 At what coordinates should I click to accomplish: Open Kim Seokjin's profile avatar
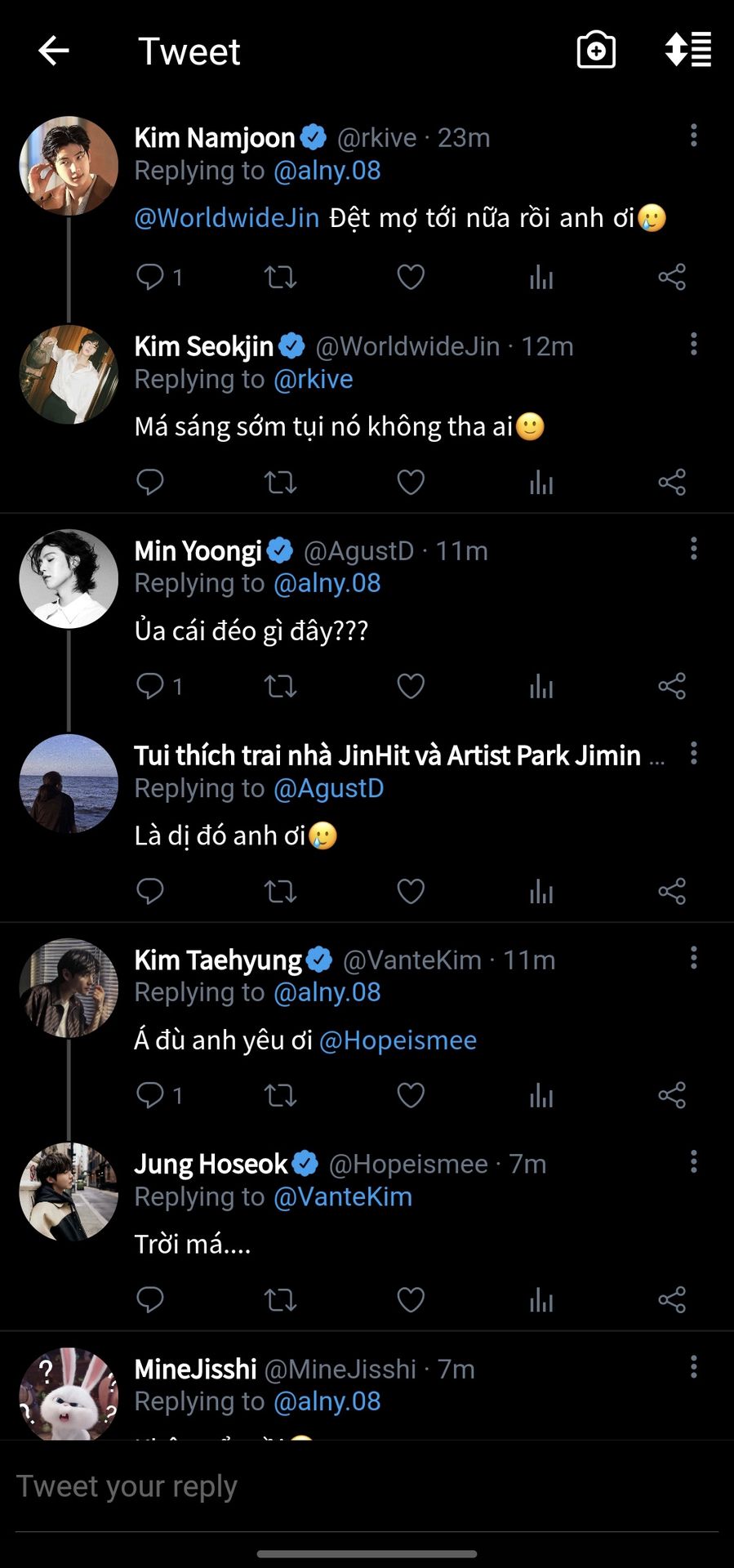tap(69, 375)
